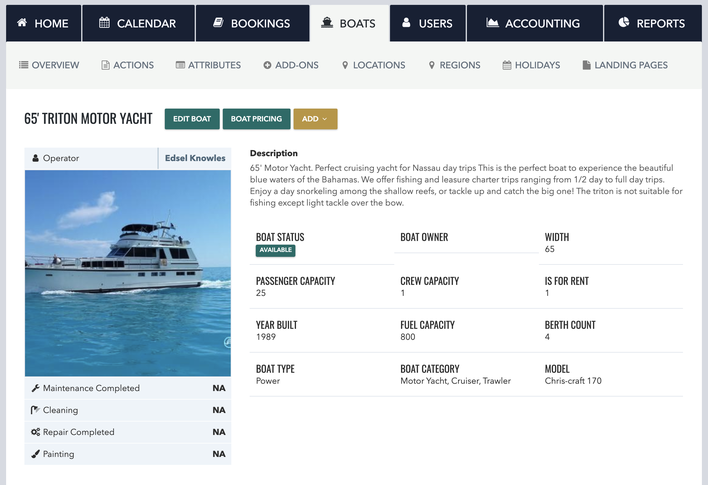Image resolution: width=708 pixels, height=485 pixels.
Task: Click the Available status badge
Action: point(275,251)
